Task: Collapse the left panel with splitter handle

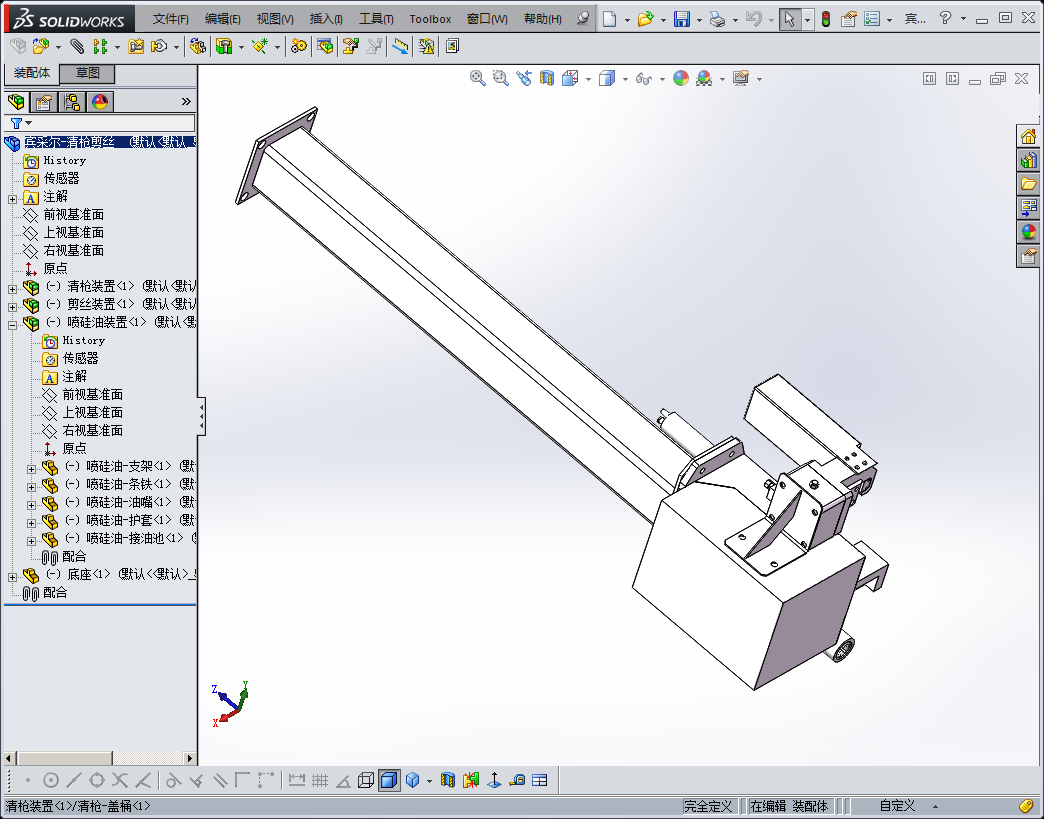Action: coord(202,416)
